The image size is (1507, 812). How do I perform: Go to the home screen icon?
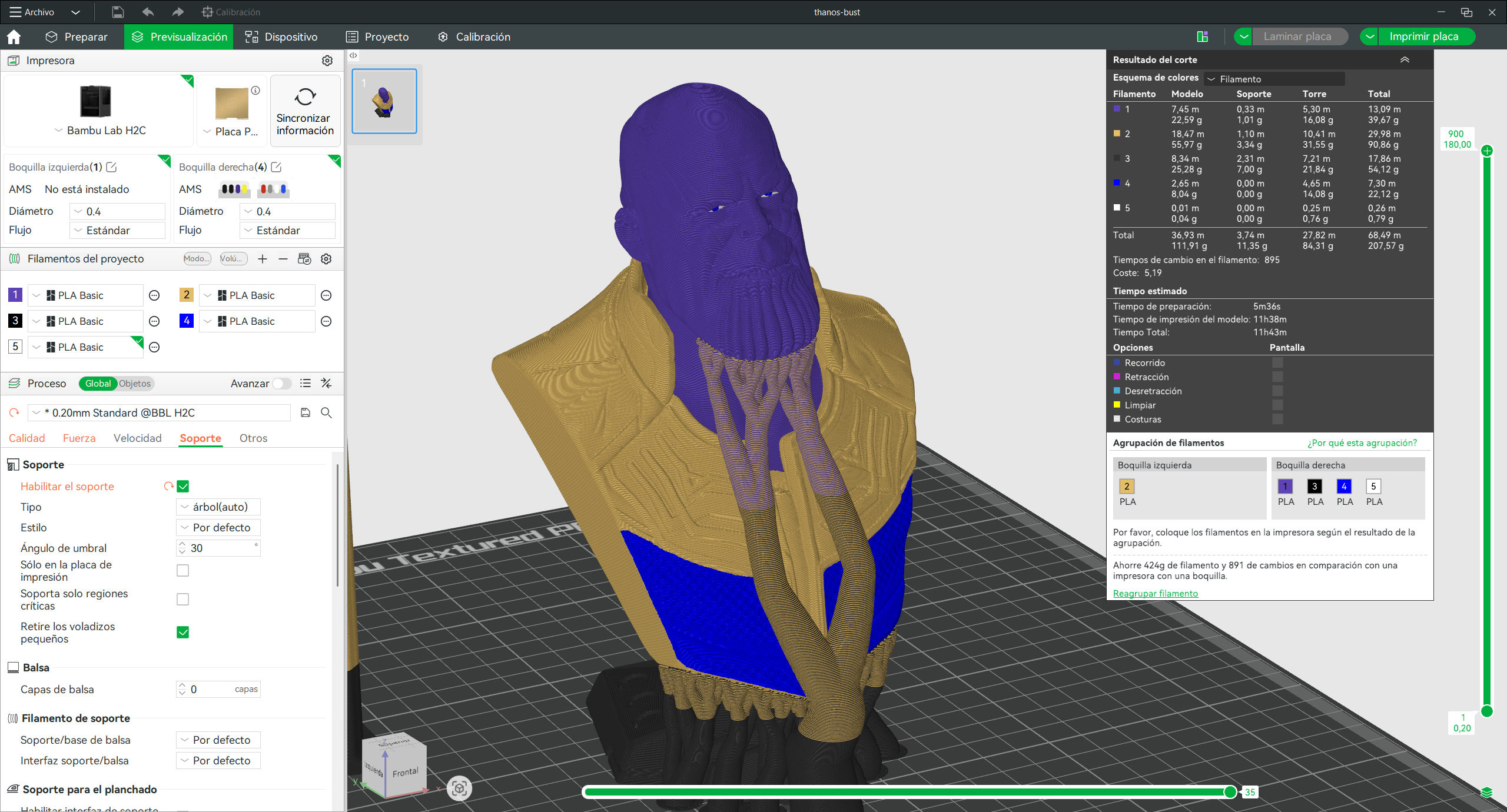pos(14,36)
